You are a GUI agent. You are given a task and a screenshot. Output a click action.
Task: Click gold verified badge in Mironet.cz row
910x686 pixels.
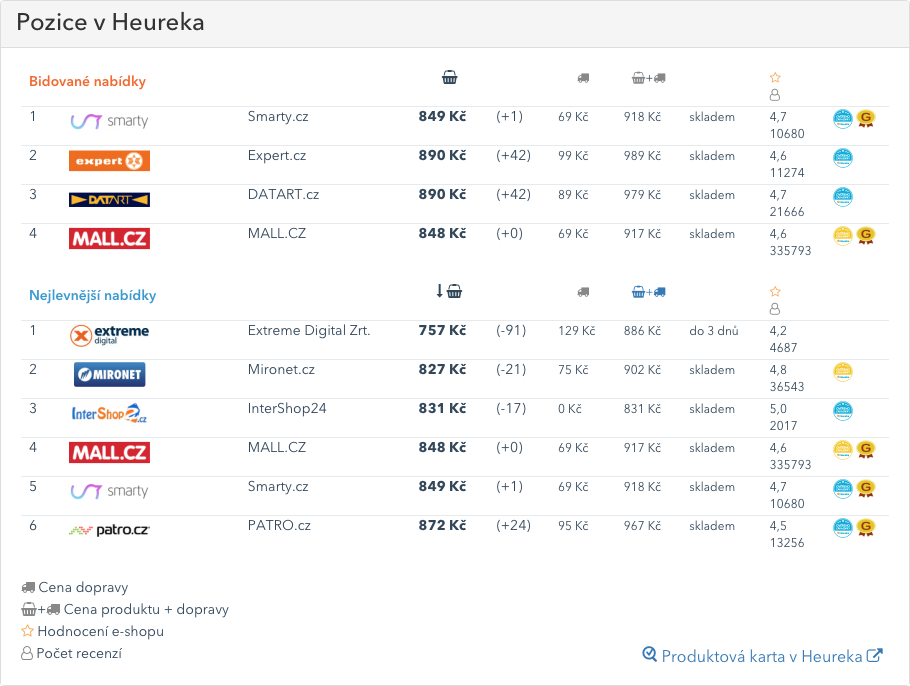point(843,371)
